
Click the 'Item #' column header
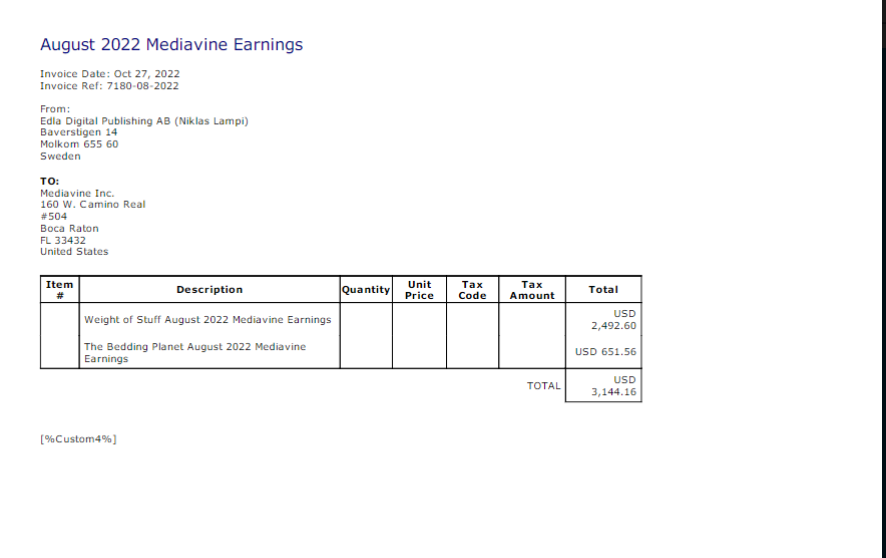click(59, 290)
